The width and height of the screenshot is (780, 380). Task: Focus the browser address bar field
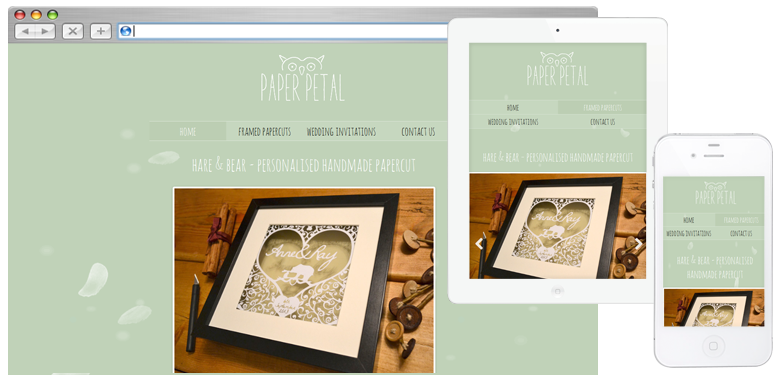[x=284, y=31]
